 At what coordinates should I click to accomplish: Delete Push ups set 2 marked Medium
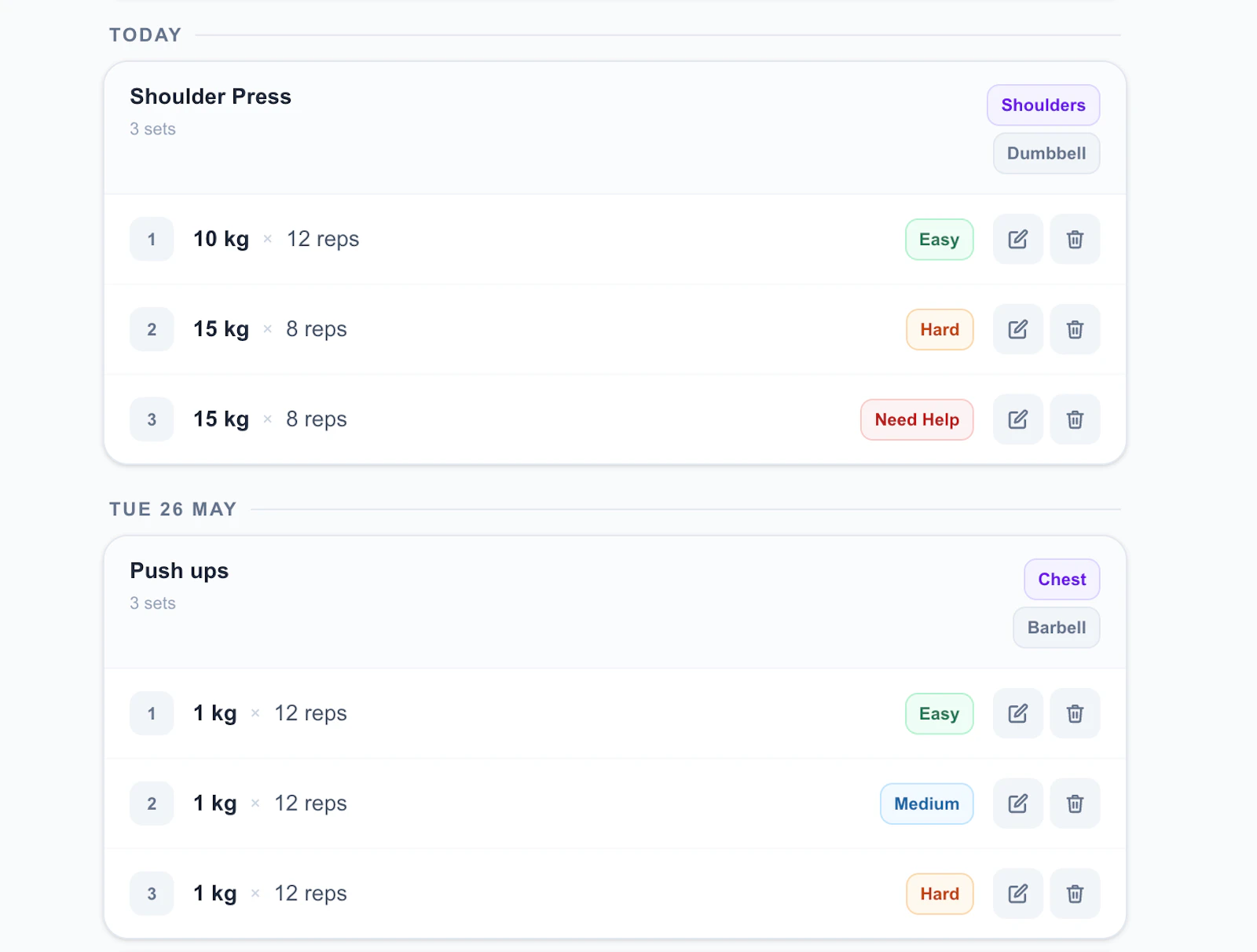tap(1075, 804)
